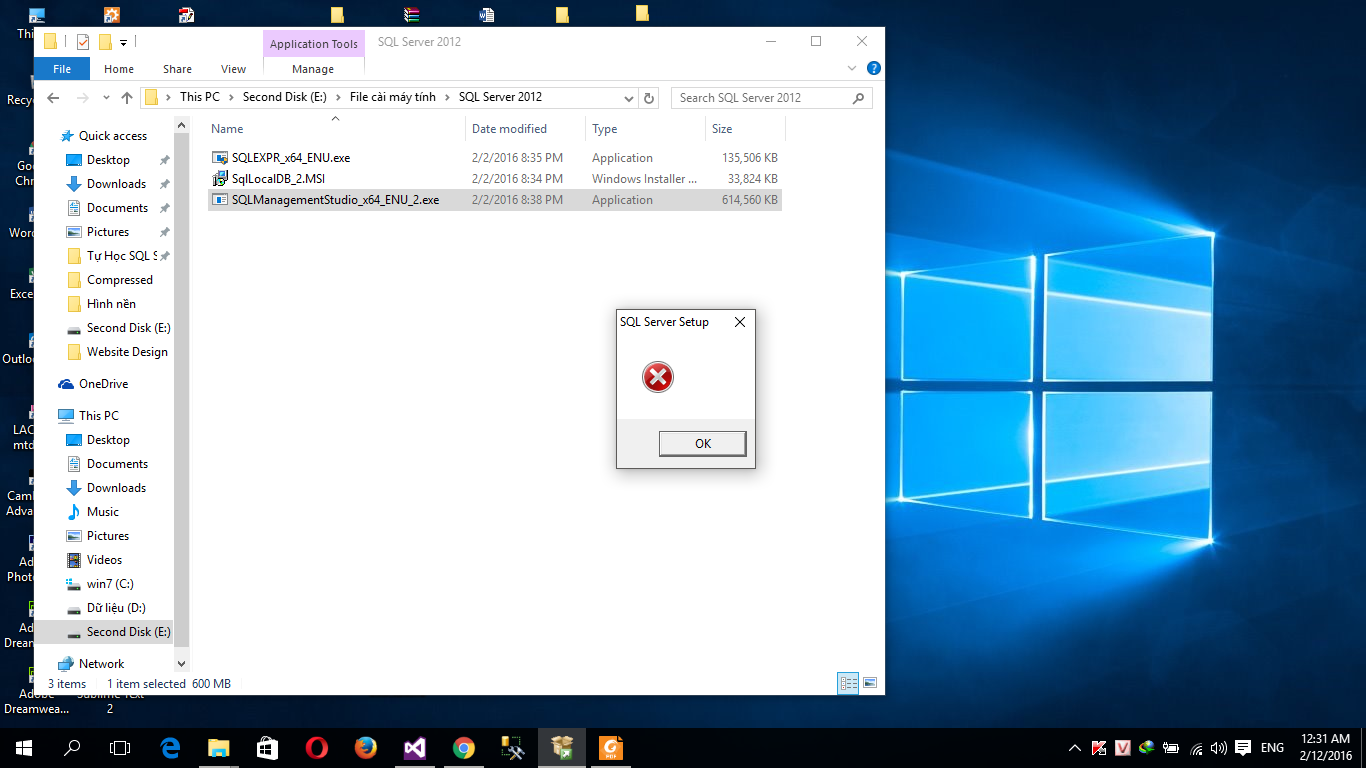1366x768 pixels.
Task: Switch to the Share ribbon tab
Action: tap(177, 69)
